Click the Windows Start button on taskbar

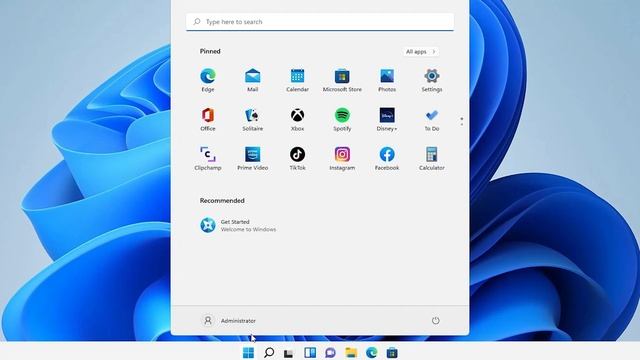pos(248,353)
